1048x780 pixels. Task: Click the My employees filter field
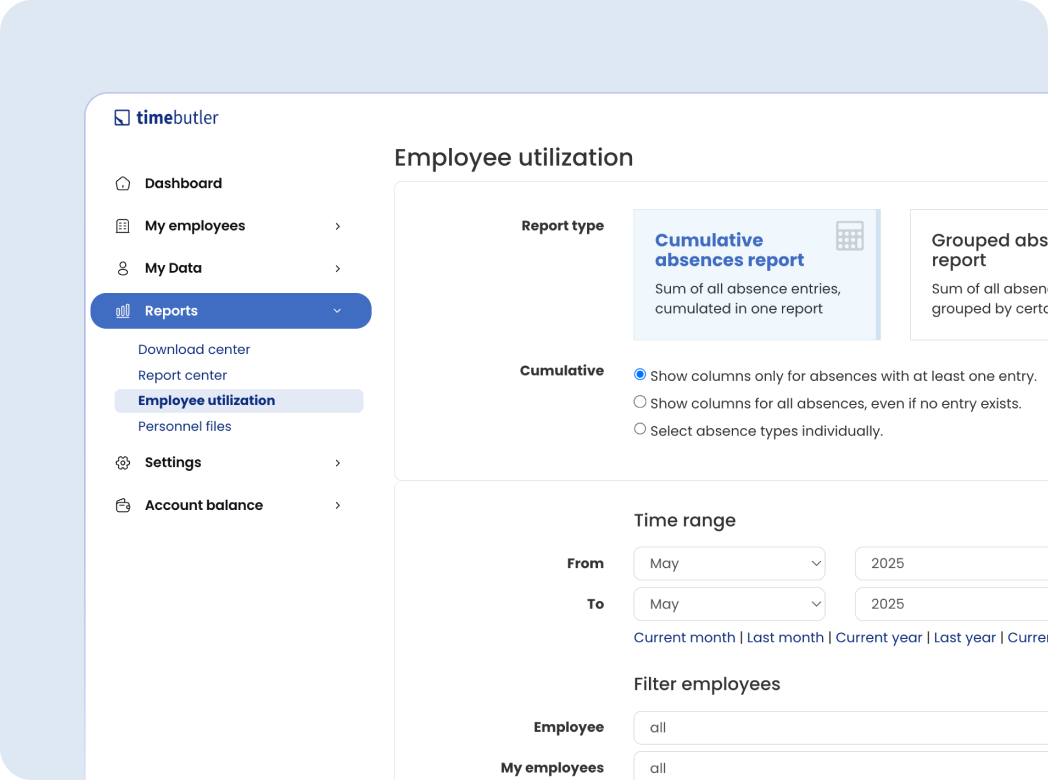[x=841, y=766]
